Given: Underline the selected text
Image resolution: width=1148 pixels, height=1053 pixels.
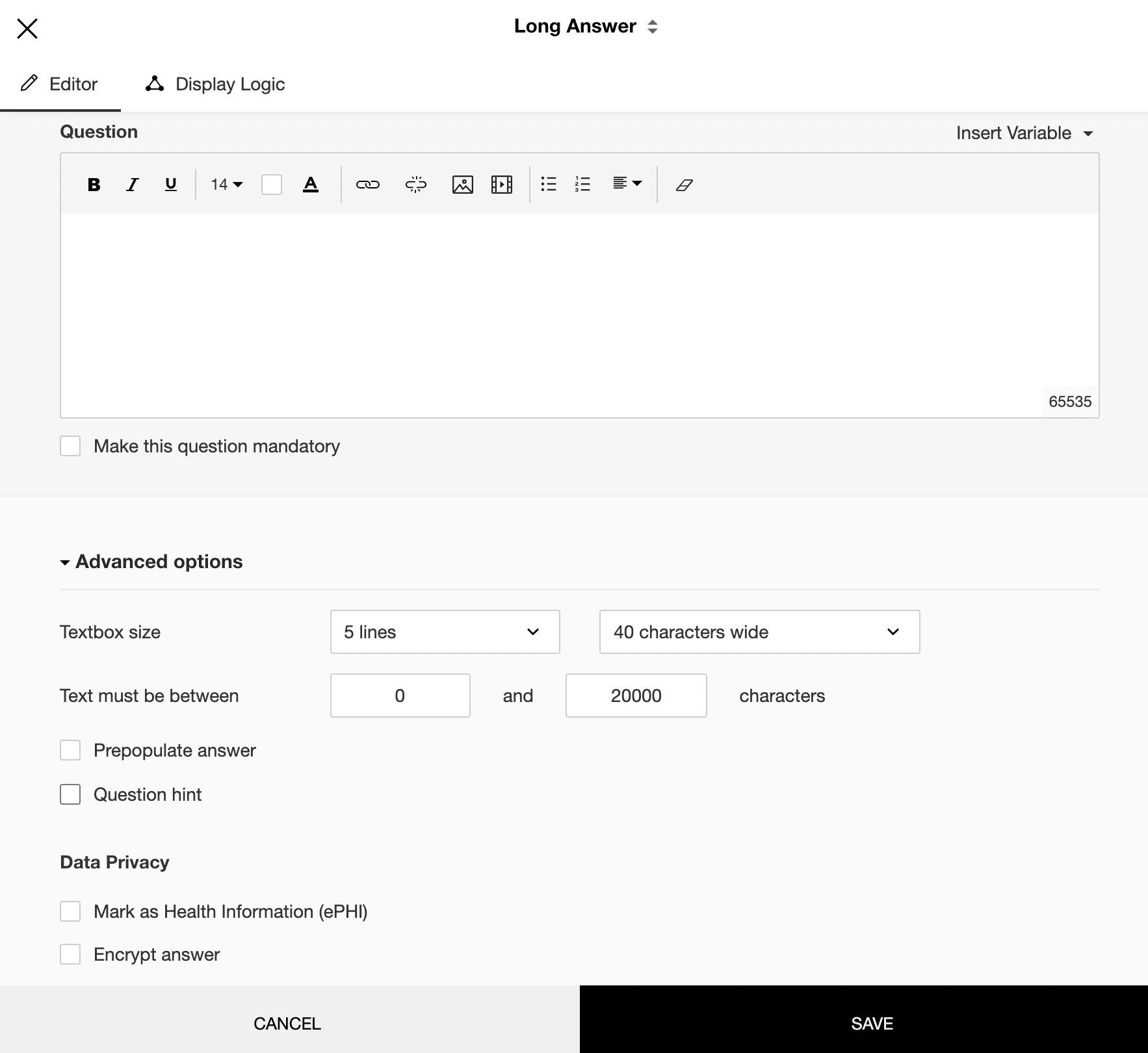Looking at the screenshot, I should pyautogui.click(x=171, y=185).
